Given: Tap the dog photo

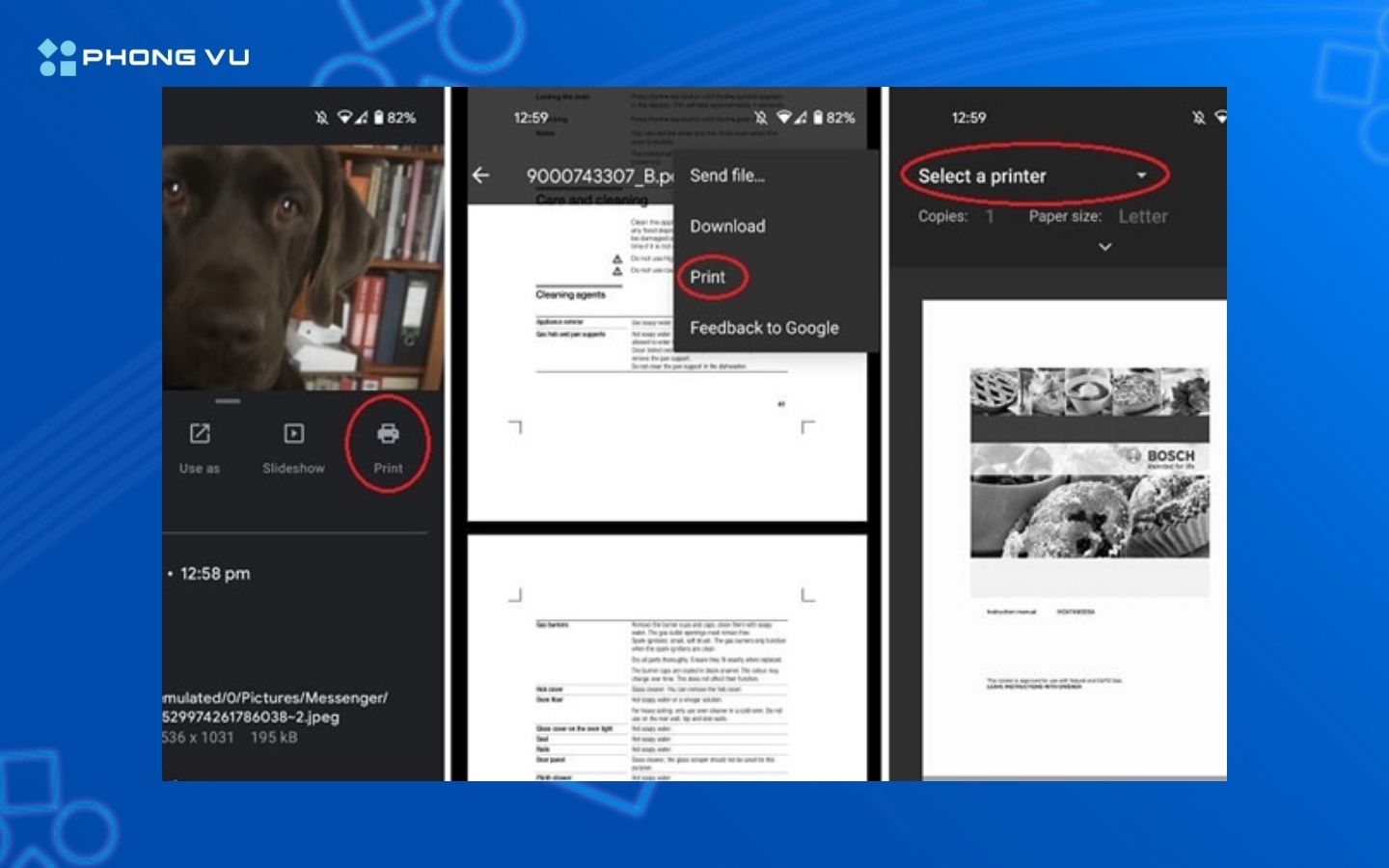Looking at the screenshot, I should (x=301, y=267).
